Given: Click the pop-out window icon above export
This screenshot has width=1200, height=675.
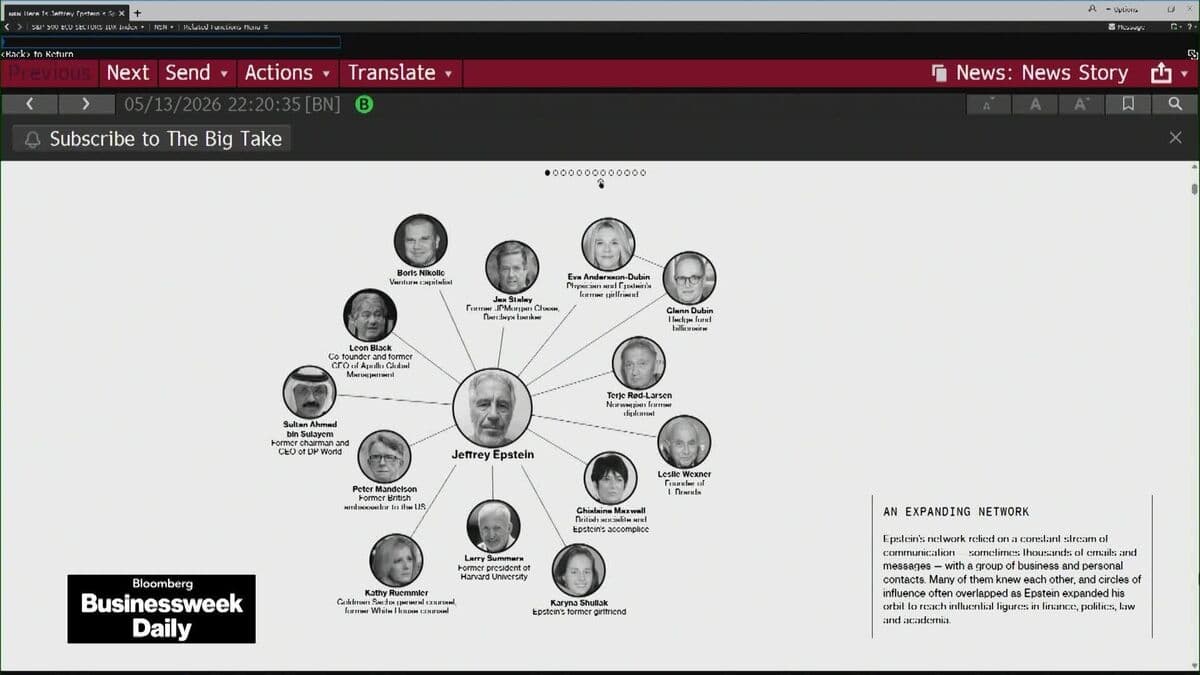Looking at the screenshot, I should [x=1192, y=54].
